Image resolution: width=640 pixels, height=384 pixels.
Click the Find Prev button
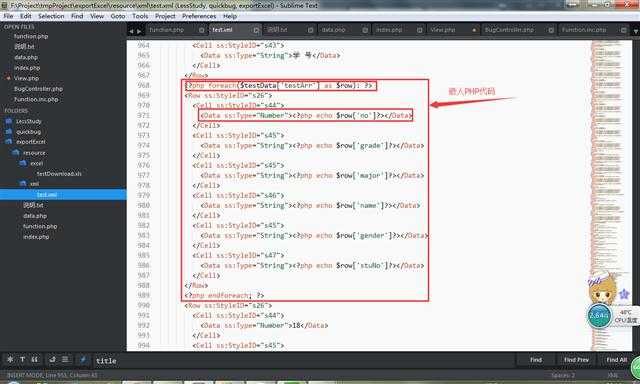576,360
